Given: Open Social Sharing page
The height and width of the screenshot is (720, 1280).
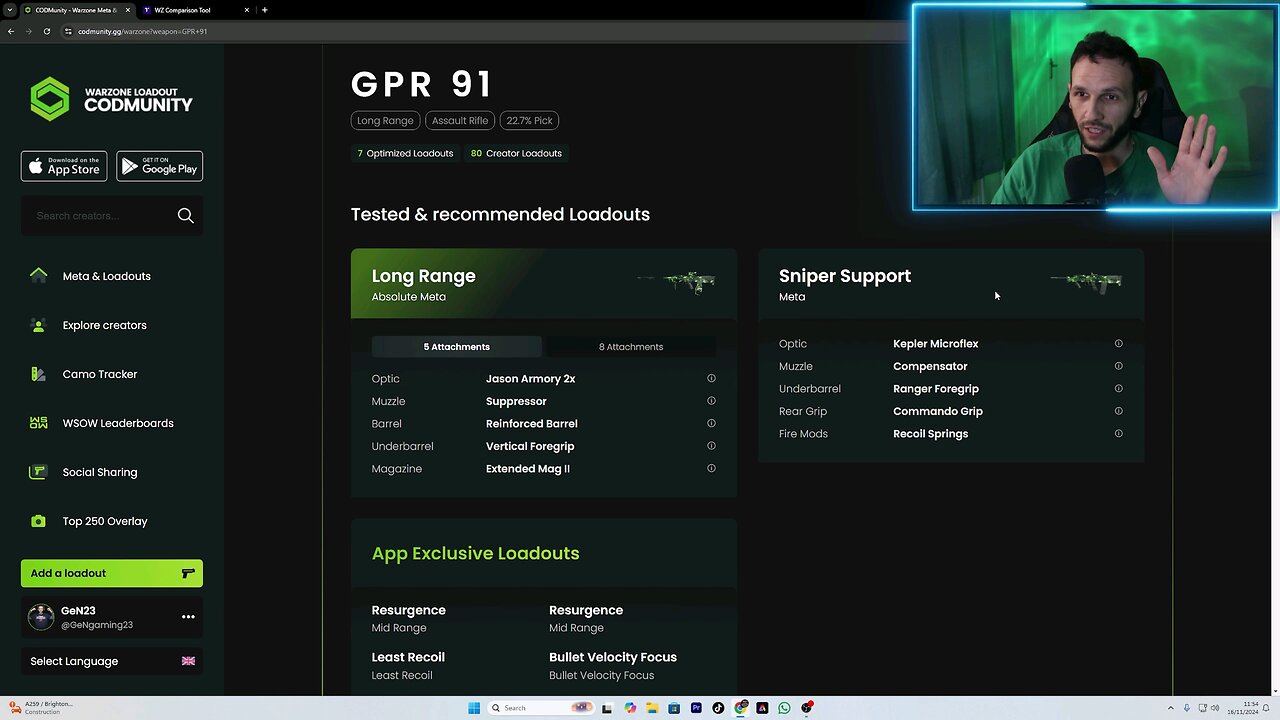Looking at the screenshot, I should (x=99, y=472).
